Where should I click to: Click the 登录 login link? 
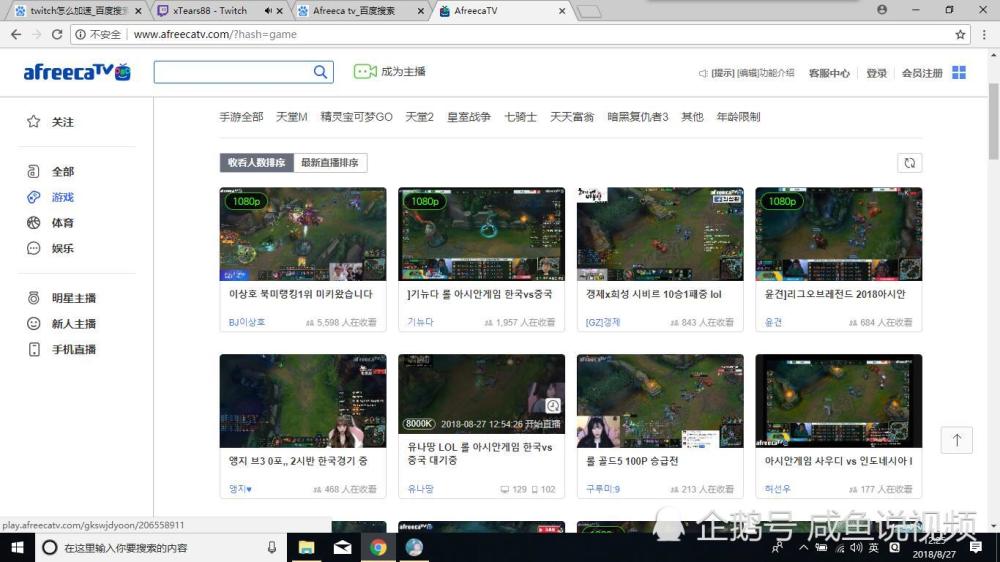click(876, 73)
